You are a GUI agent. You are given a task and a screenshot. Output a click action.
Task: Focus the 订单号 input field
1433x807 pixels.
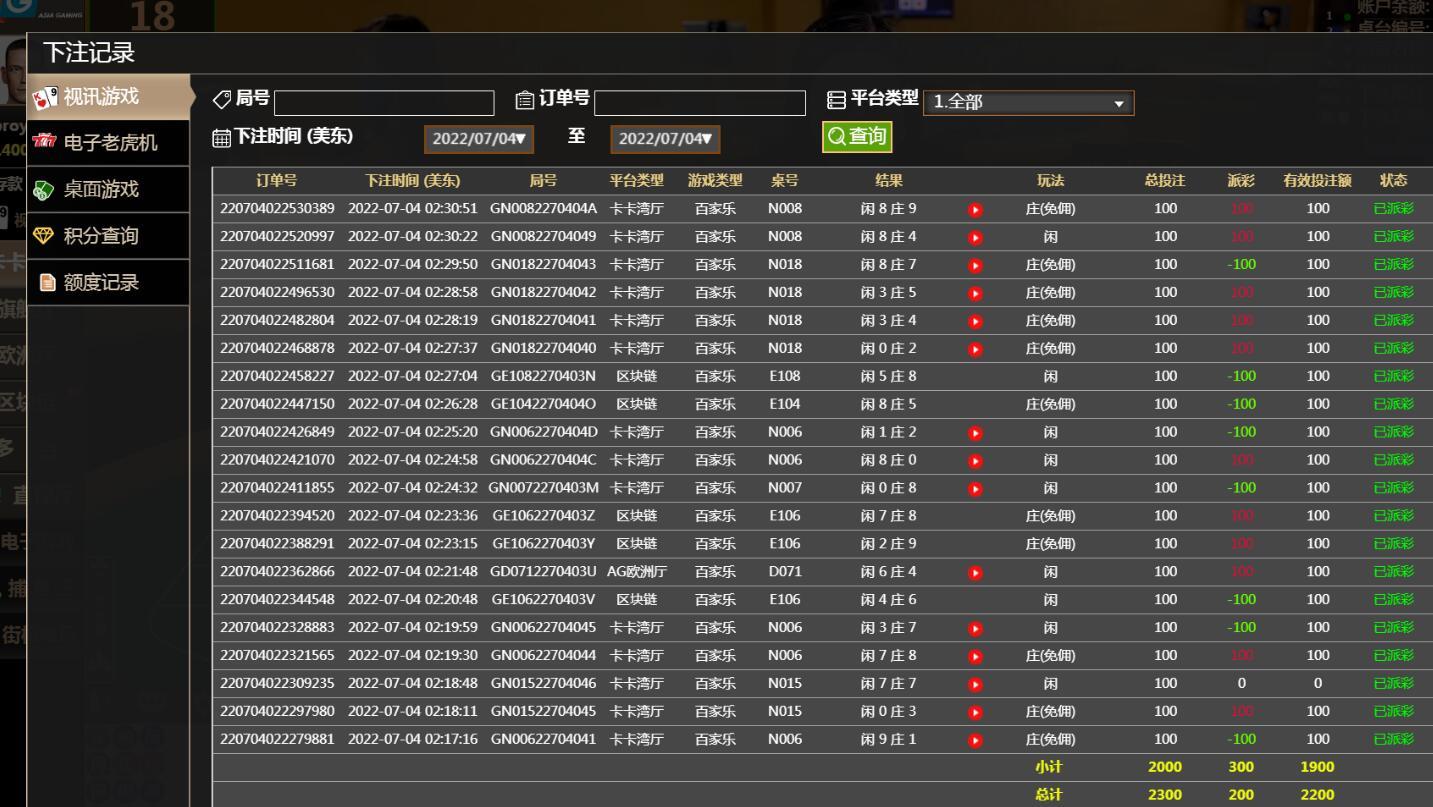(700, 103)
